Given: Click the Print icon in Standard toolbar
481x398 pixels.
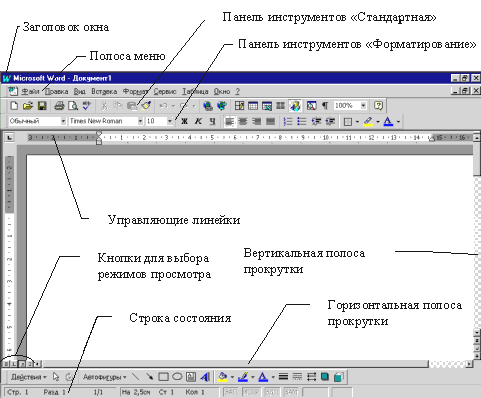Looking at the screenshot, I should coord(59,106).
